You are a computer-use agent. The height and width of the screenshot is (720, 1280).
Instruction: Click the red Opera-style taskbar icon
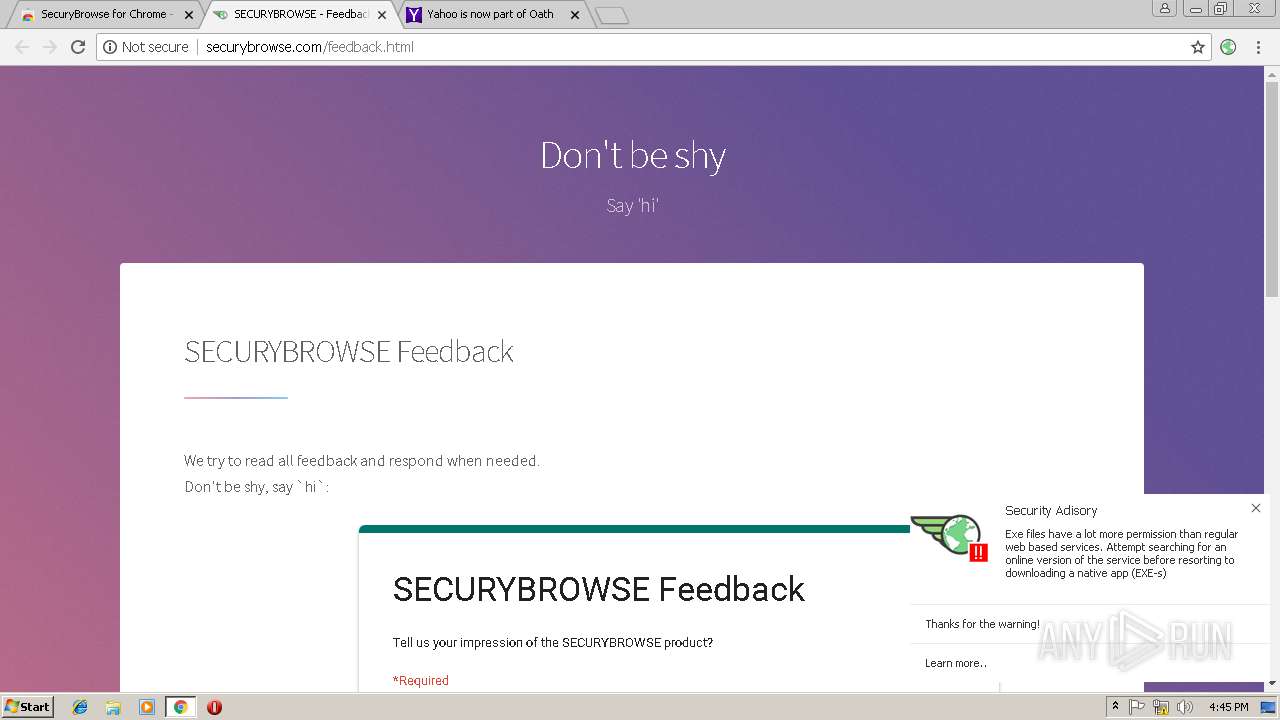(214, 707)
